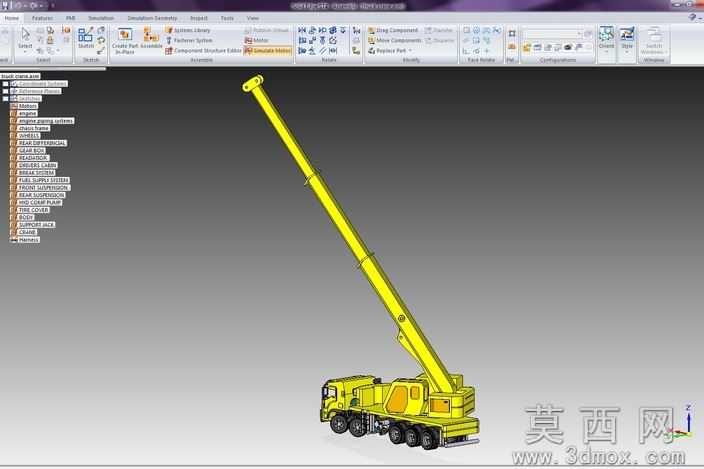Viewport: 704px width, 469px height.
Task: Click the view Style icon
Action: pos(627,34)
